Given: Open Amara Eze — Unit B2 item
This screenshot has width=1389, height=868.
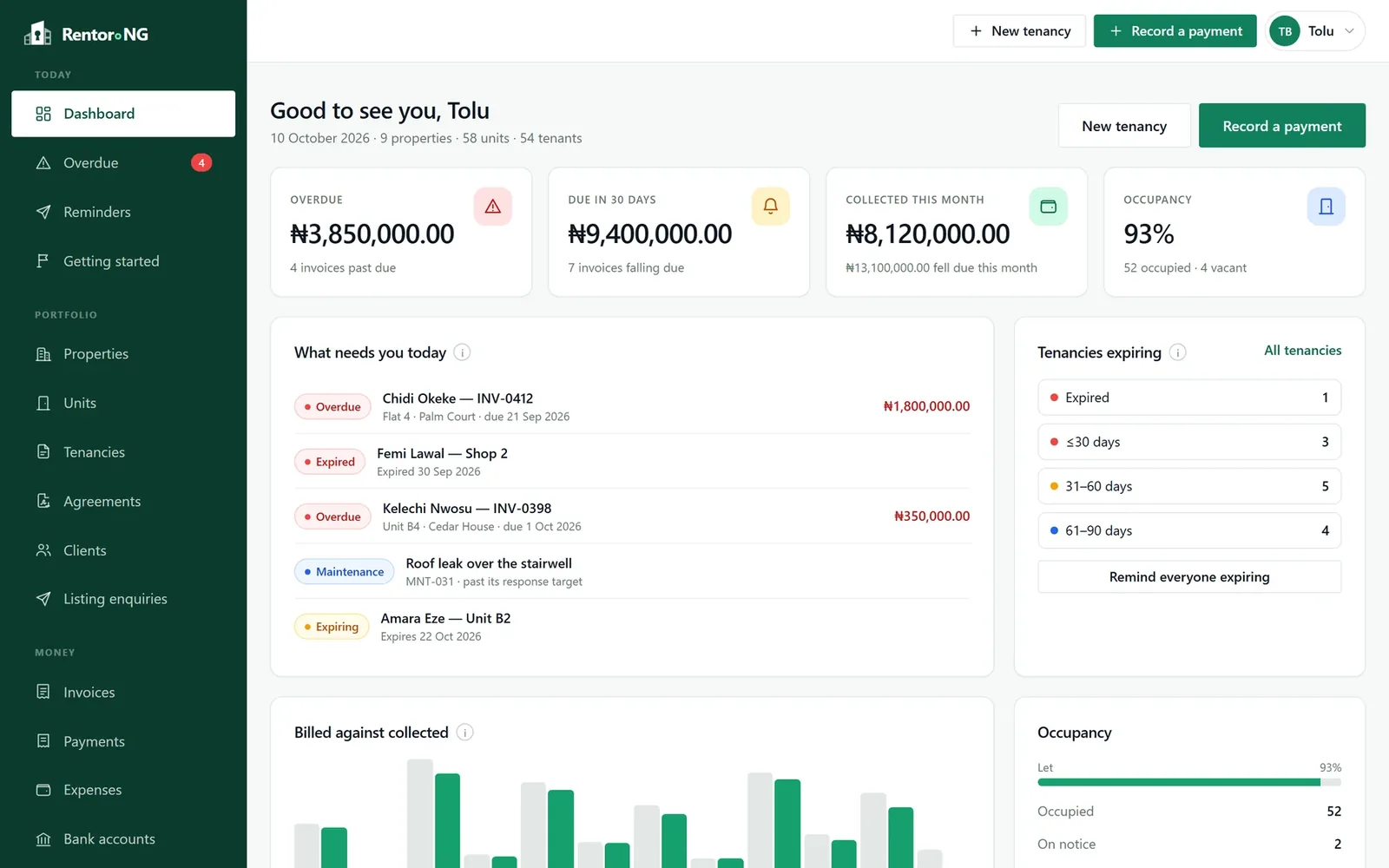Looking at the screenshot, I should (x=632, y=627).
